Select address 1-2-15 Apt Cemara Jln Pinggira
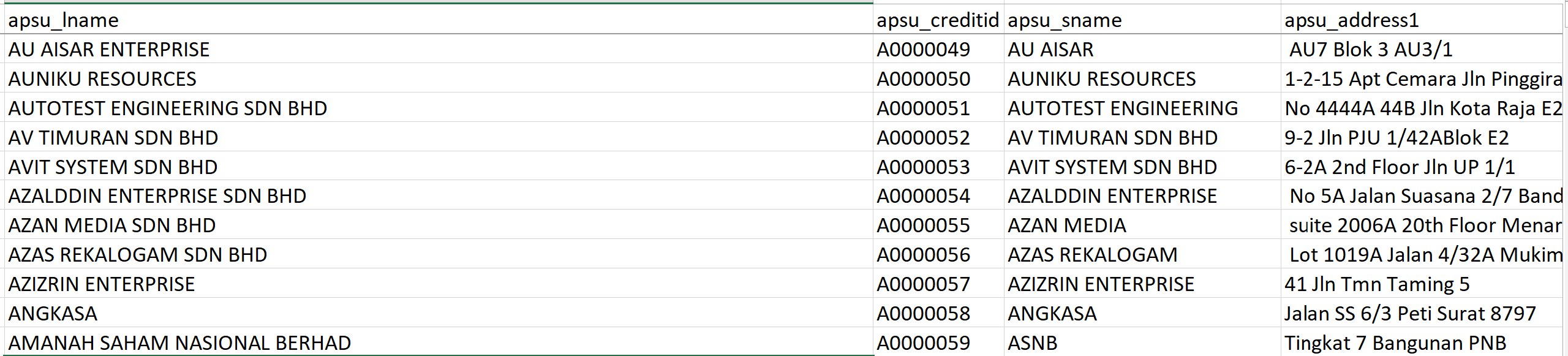 [x=1422, y=78]
